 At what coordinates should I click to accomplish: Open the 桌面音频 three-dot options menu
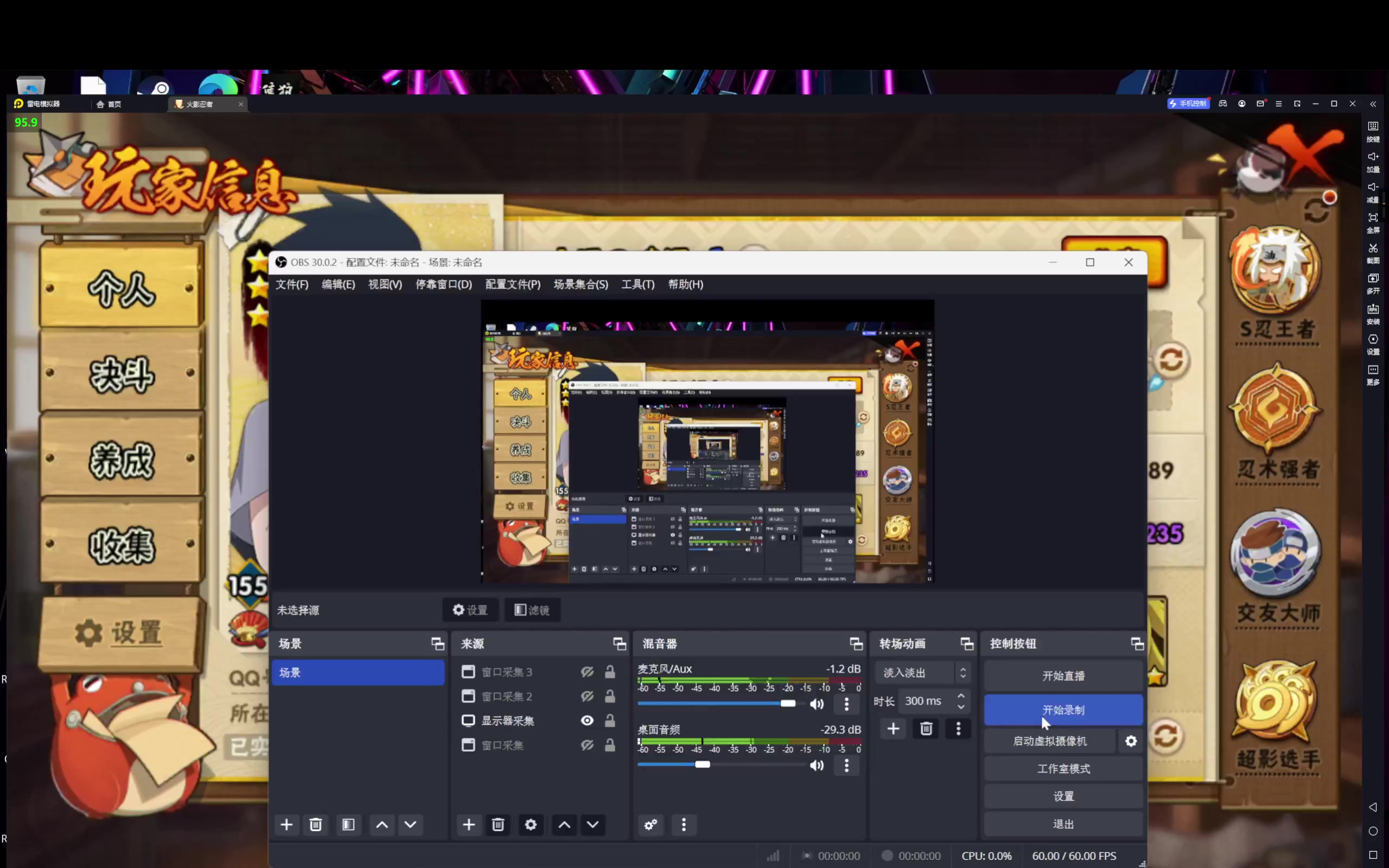point(846,765)
